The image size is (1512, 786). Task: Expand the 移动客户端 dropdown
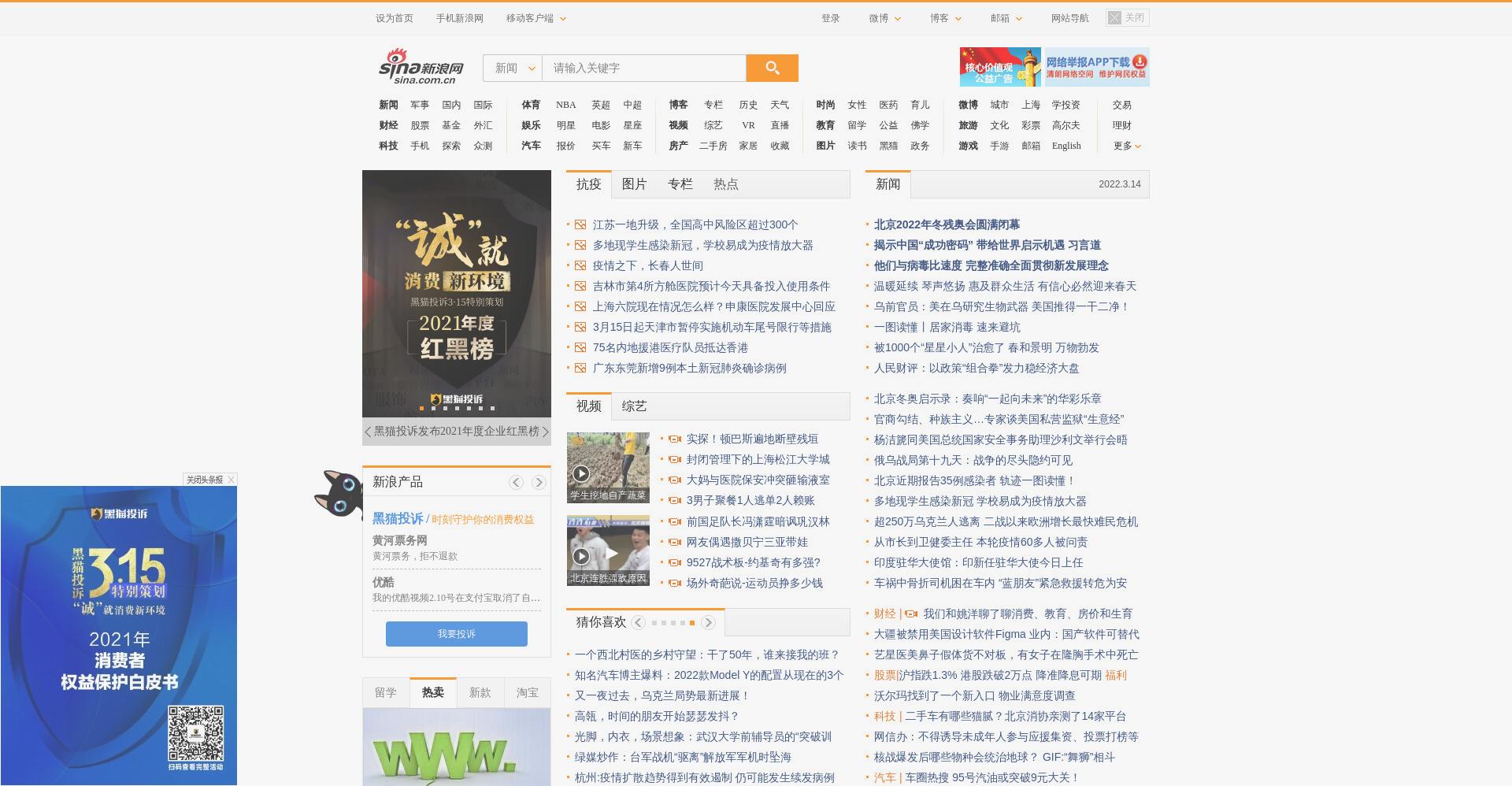[536, 18]
